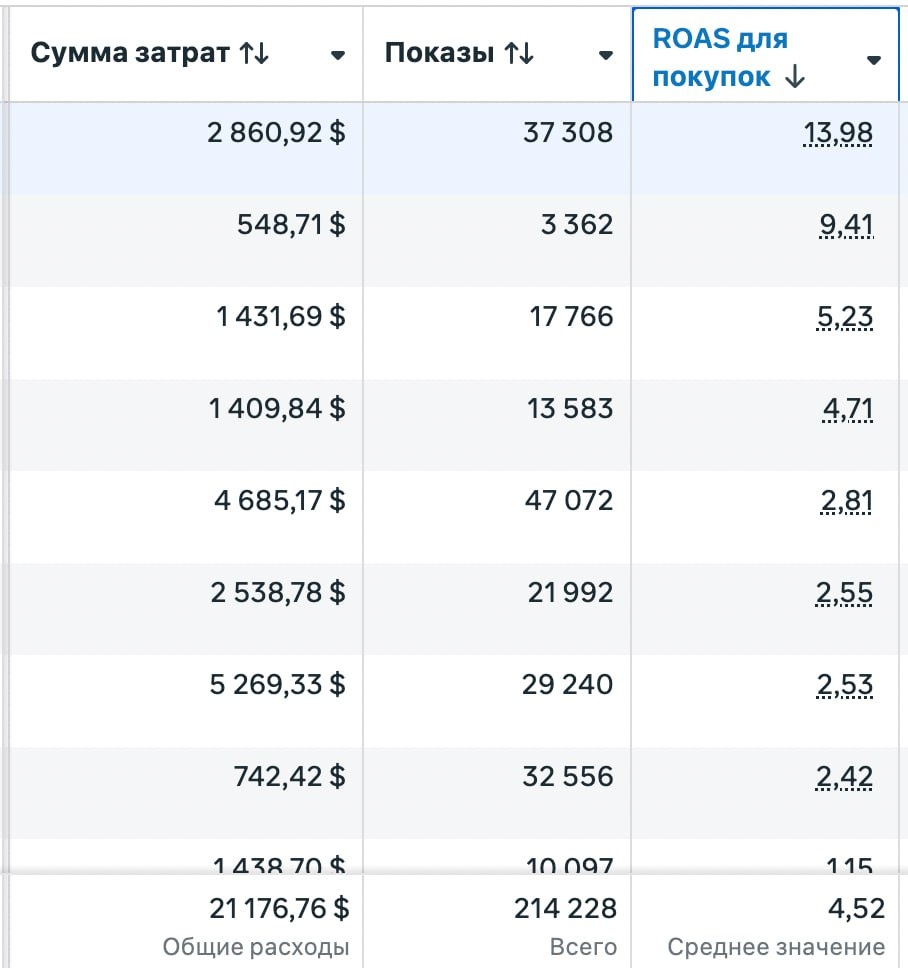Click the sort arrows beside Сумма затрат
The width and height of the screenshot is (908, 968).
pos(254,54)
